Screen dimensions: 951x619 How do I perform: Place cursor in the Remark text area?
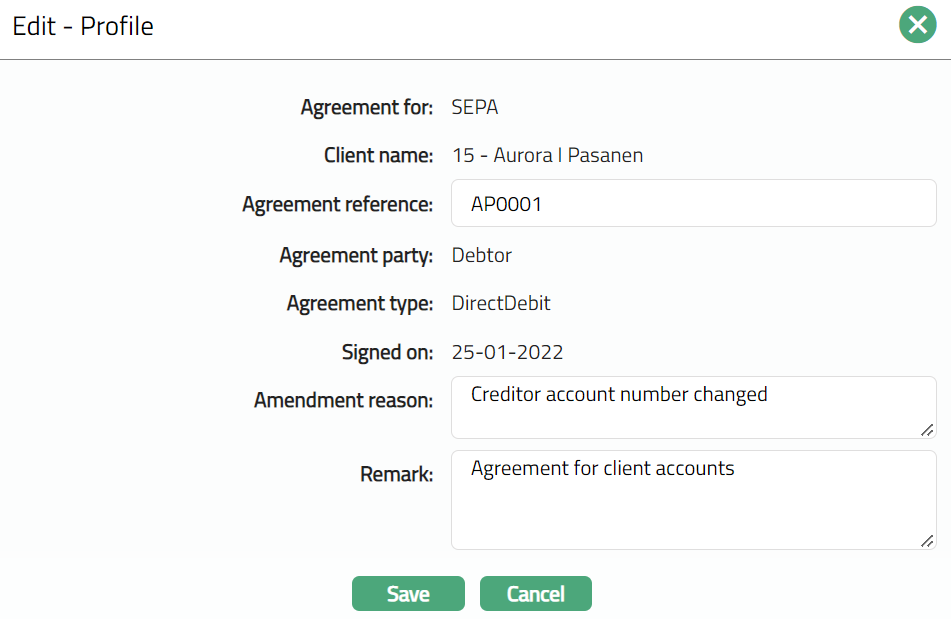coord(693,500)
